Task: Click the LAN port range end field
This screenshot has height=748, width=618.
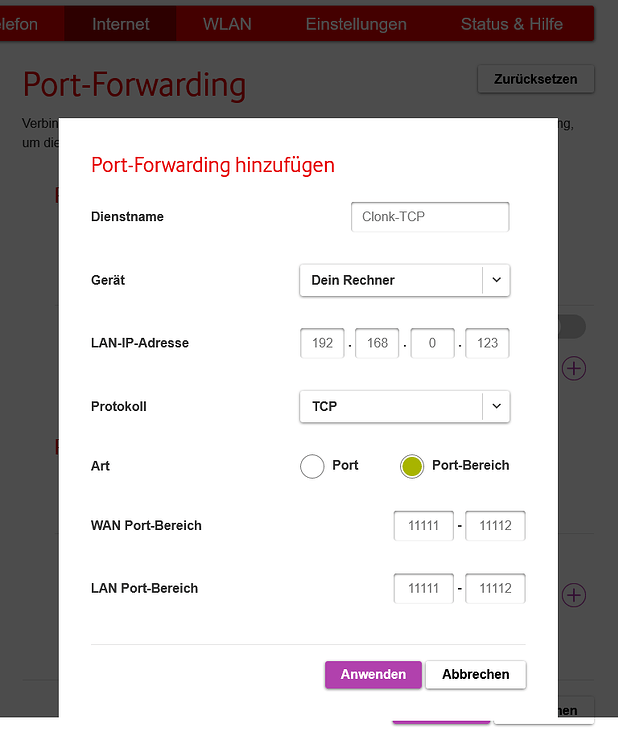Action: pyautogui.click(x=495, y=588)
